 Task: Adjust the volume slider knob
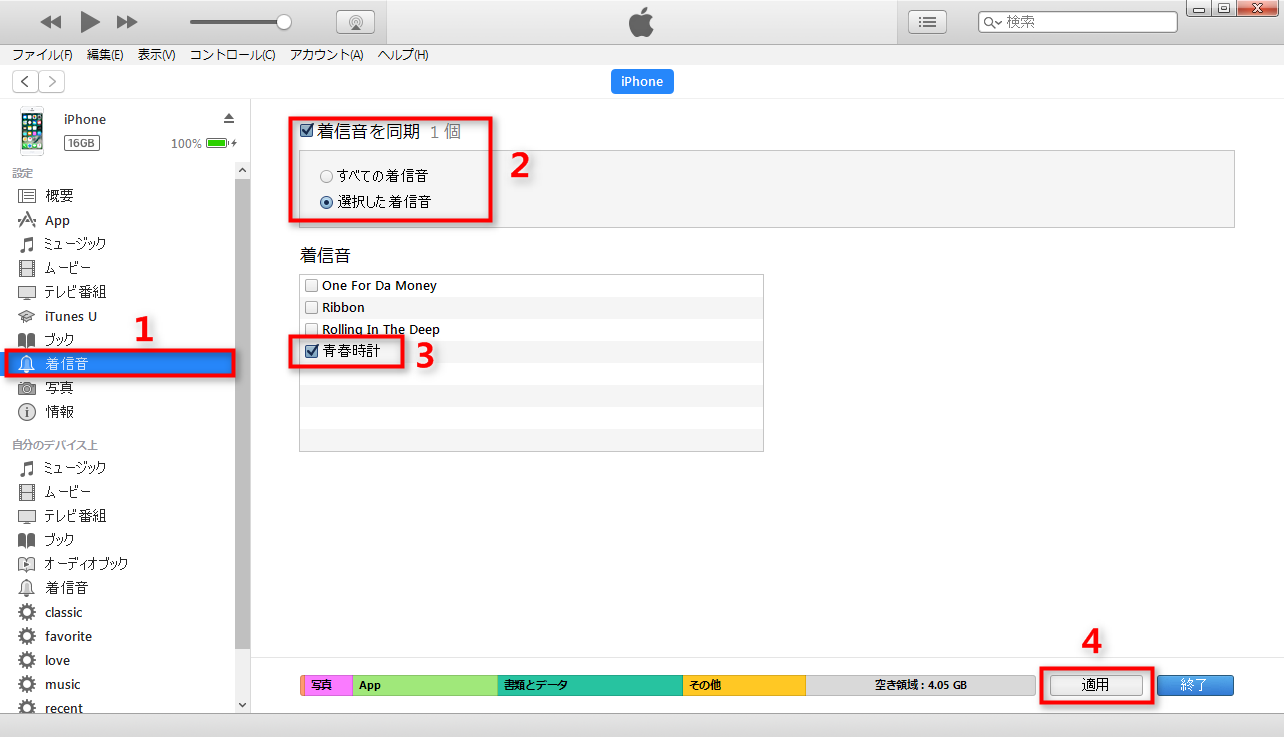point(284,21)
